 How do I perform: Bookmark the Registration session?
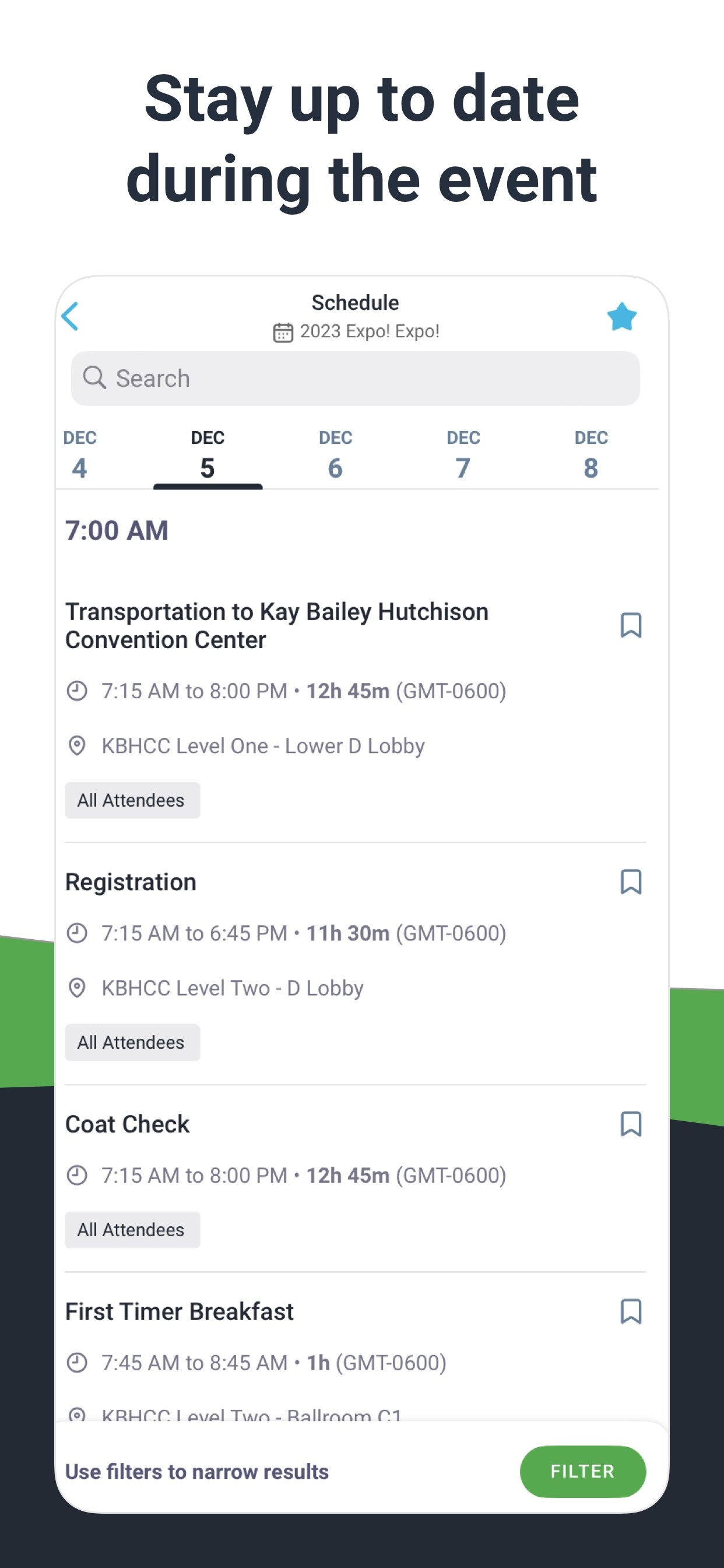coord(631,882)
